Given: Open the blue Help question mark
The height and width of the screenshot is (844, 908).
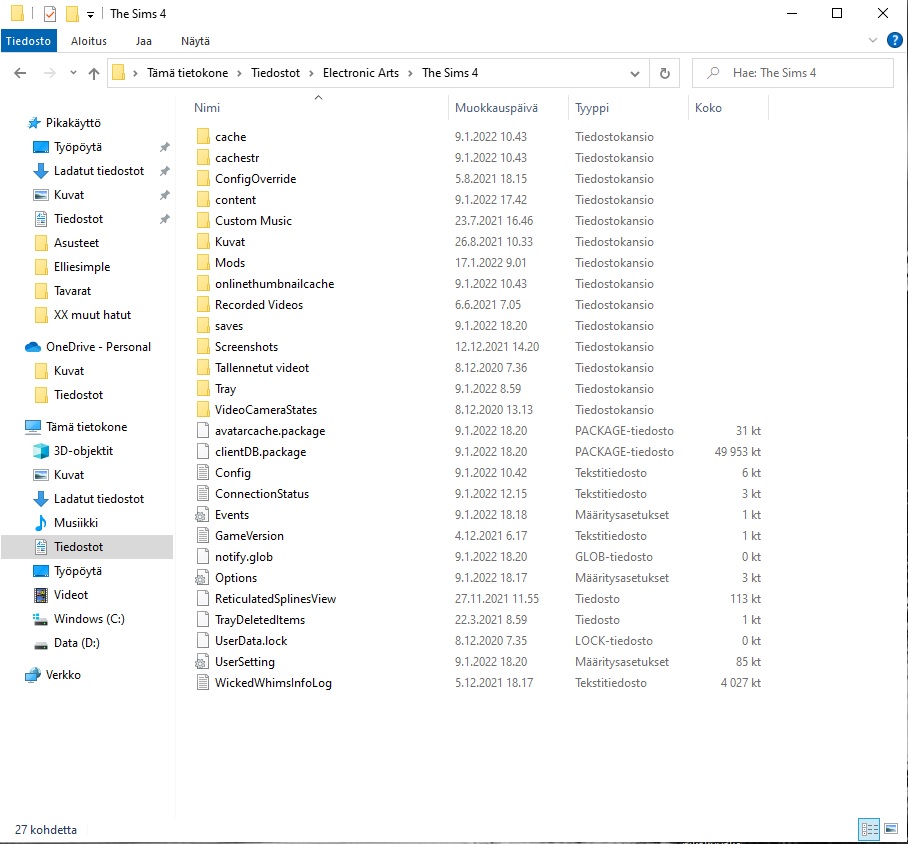Looking at the screenshot, I should coord(895,40).
